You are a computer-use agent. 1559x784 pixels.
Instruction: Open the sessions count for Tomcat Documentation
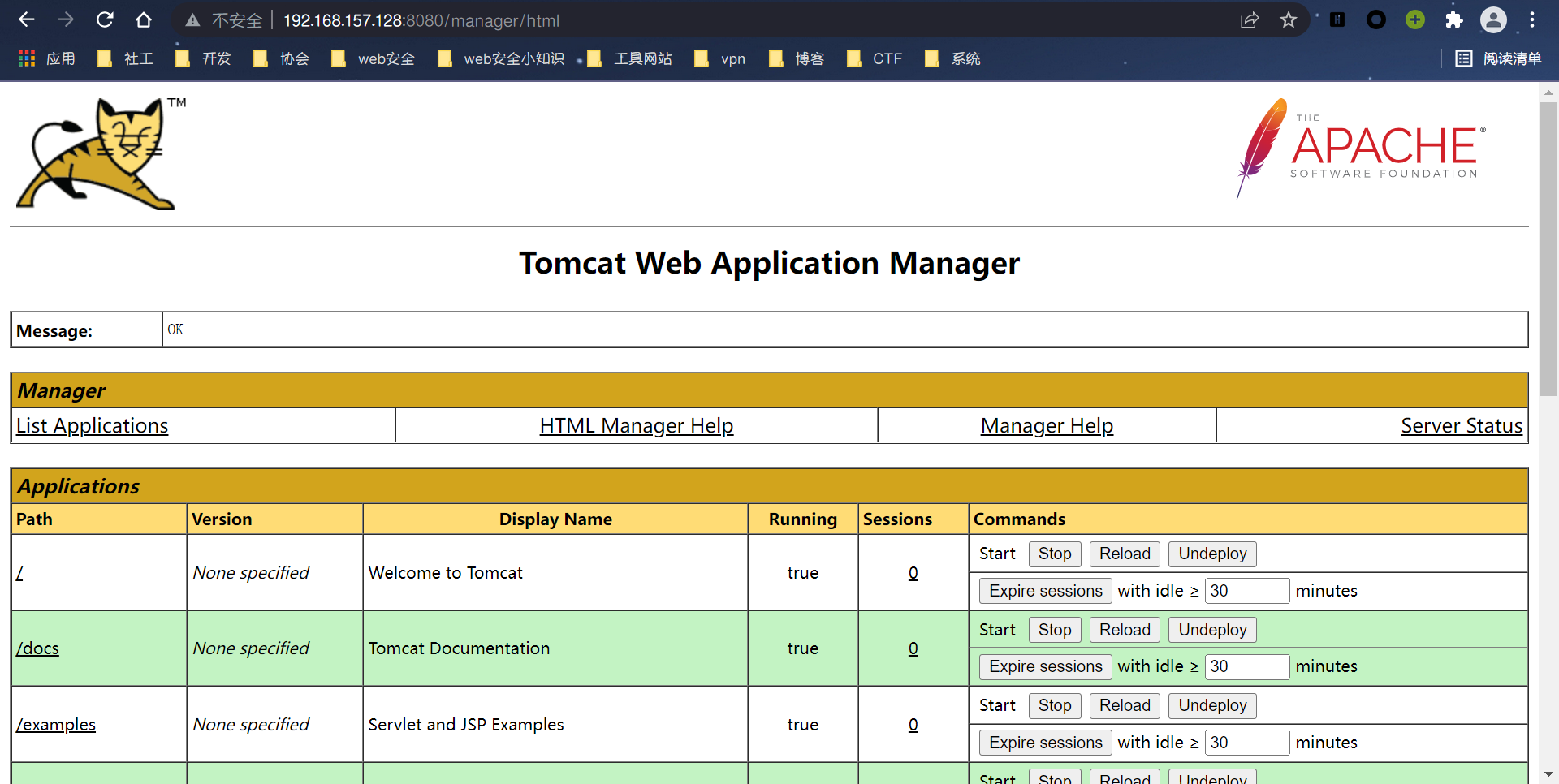(913, 648)
